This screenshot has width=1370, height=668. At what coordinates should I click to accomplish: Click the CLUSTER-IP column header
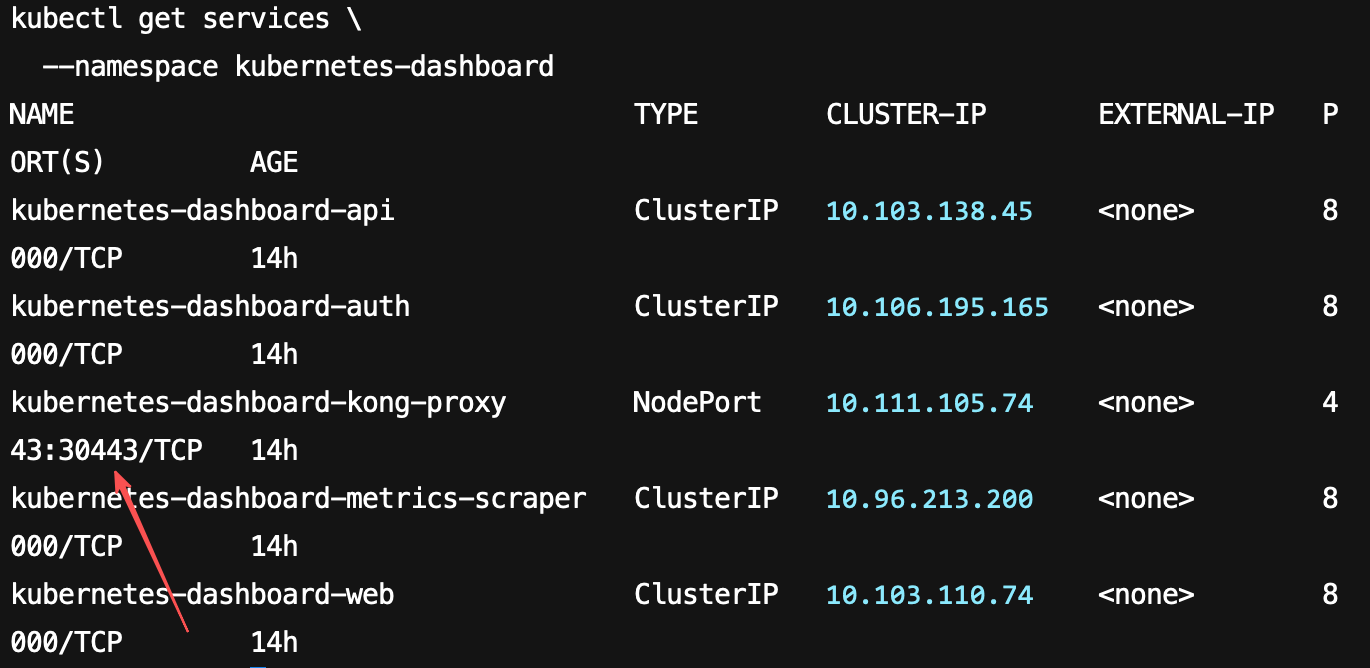coord(907,115)
